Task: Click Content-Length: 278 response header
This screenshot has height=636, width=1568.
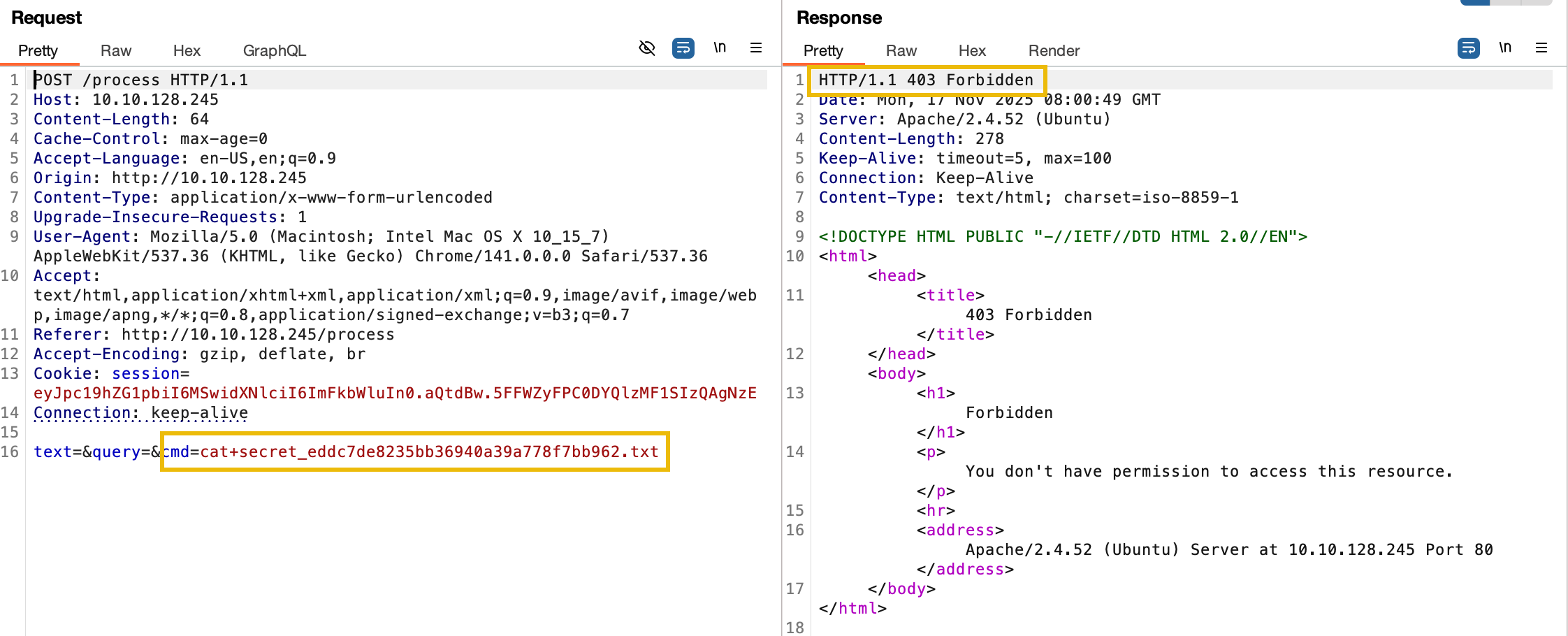Action: (912, 138)
